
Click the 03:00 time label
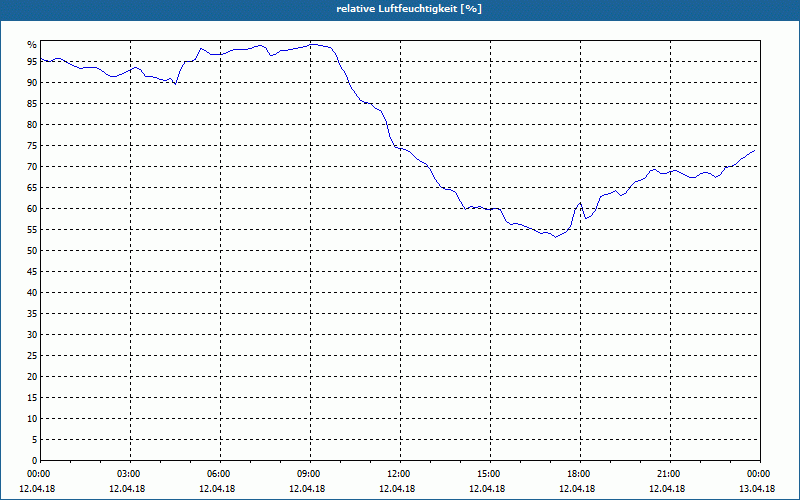(131, 474)
